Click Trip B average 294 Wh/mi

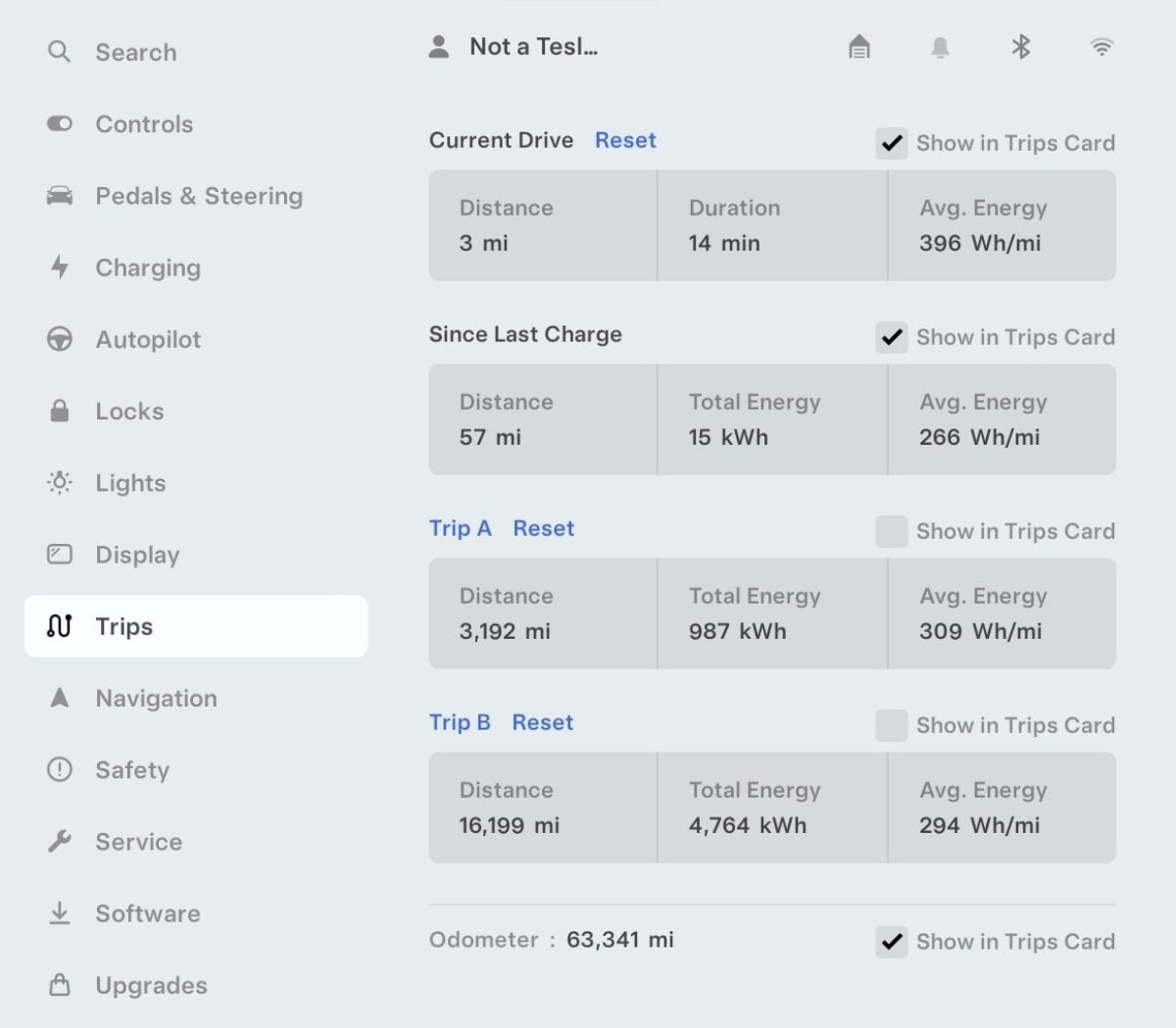coord(980,825)
